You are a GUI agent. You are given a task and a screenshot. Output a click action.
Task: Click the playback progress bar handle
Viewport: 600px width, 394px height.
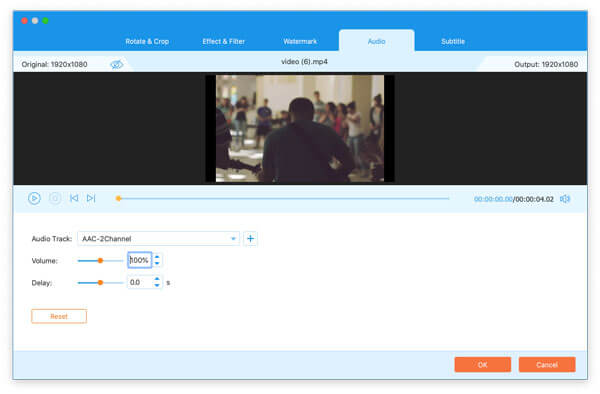point(119,198)
